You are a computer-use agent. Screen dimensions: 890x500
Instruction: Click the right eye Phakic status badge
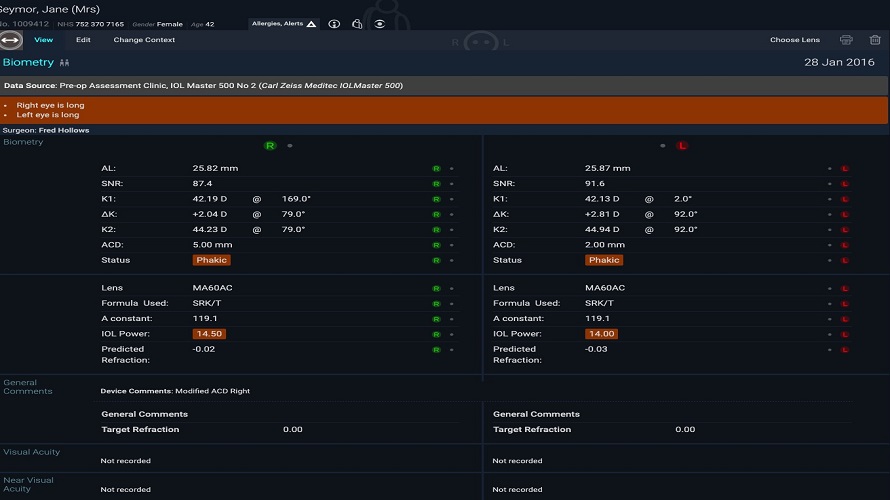click(x=211, y=260)
